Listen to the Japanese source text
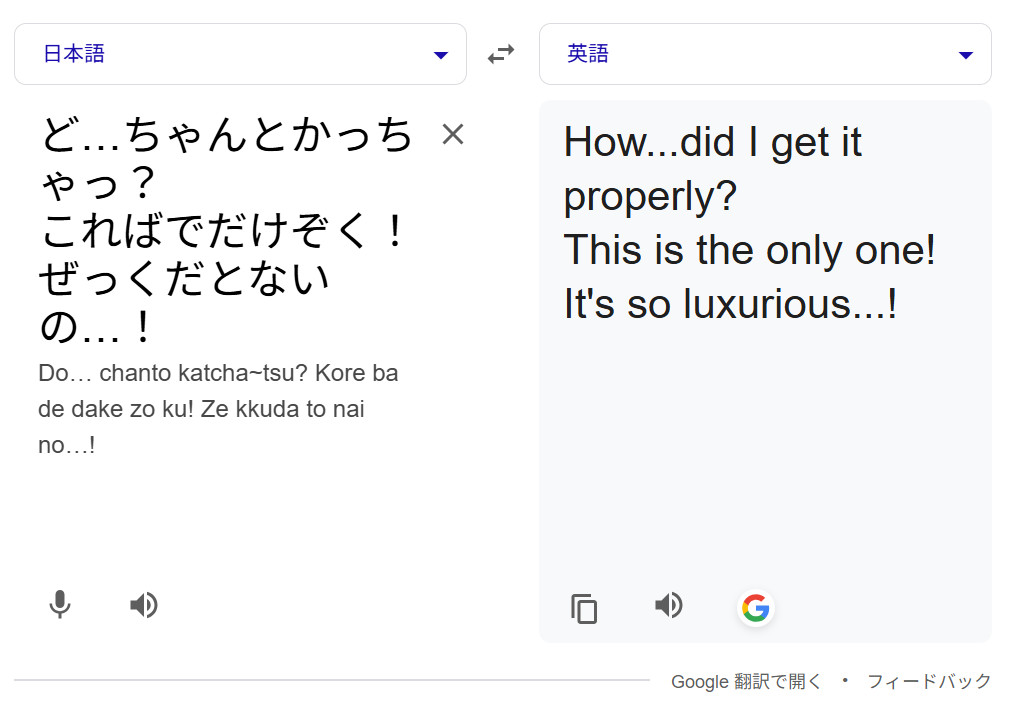The height and width of the screenshot is (712, 1033). pyautogui.click(x=144, y=604)
